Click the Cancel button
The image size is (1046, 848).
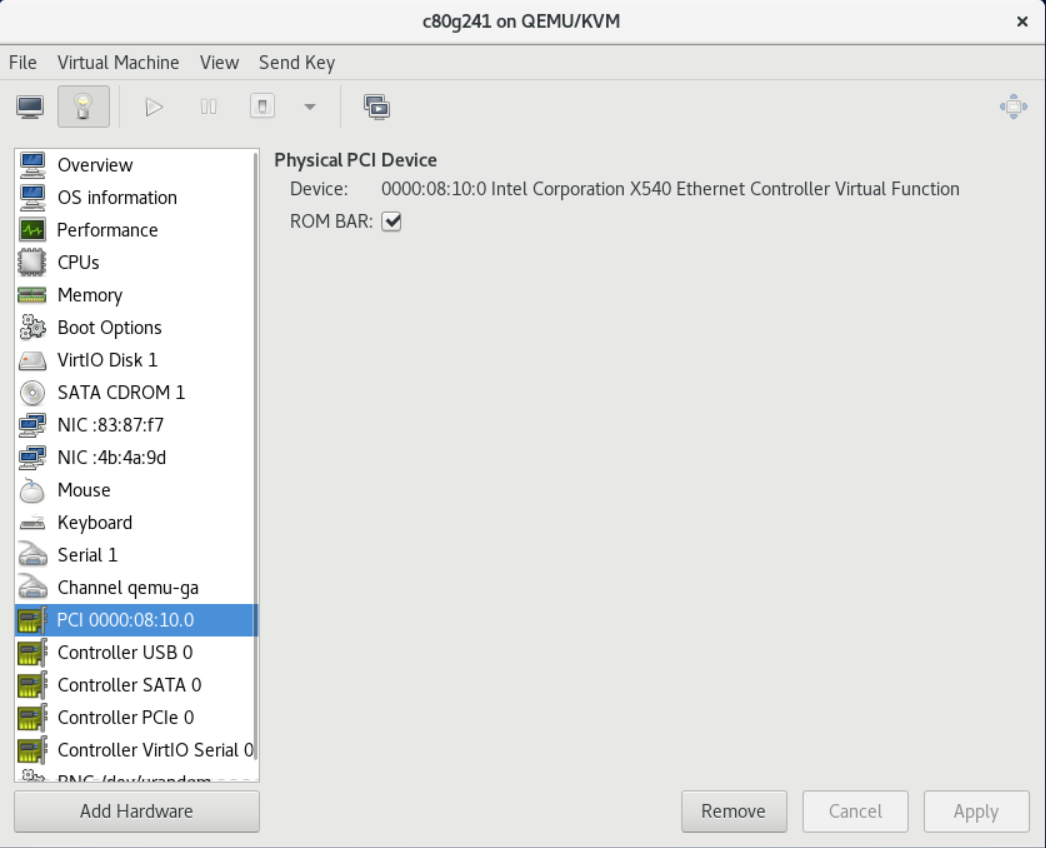pyautogui.click(x=855, y=811)
